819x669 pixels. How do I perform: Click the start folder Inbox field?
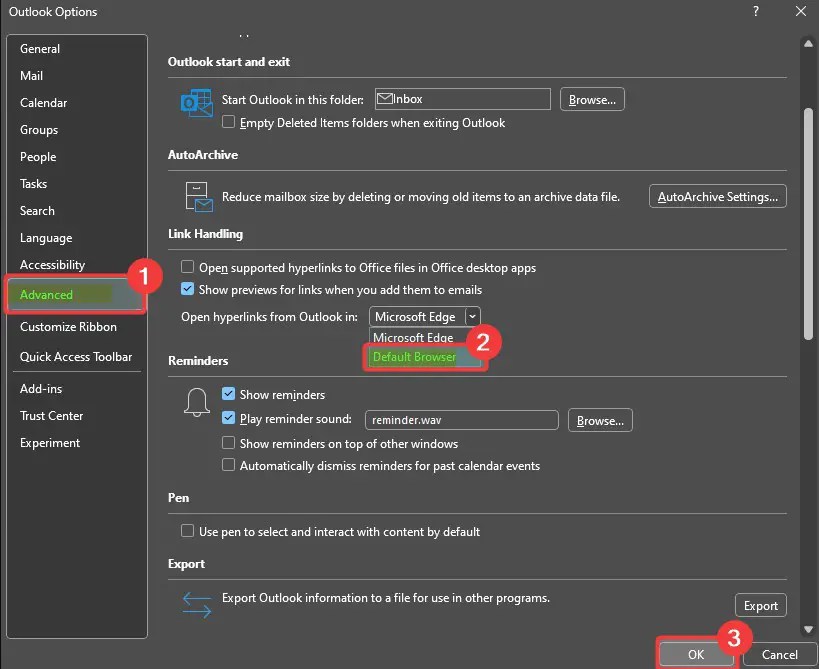click(x=463, y=99)
